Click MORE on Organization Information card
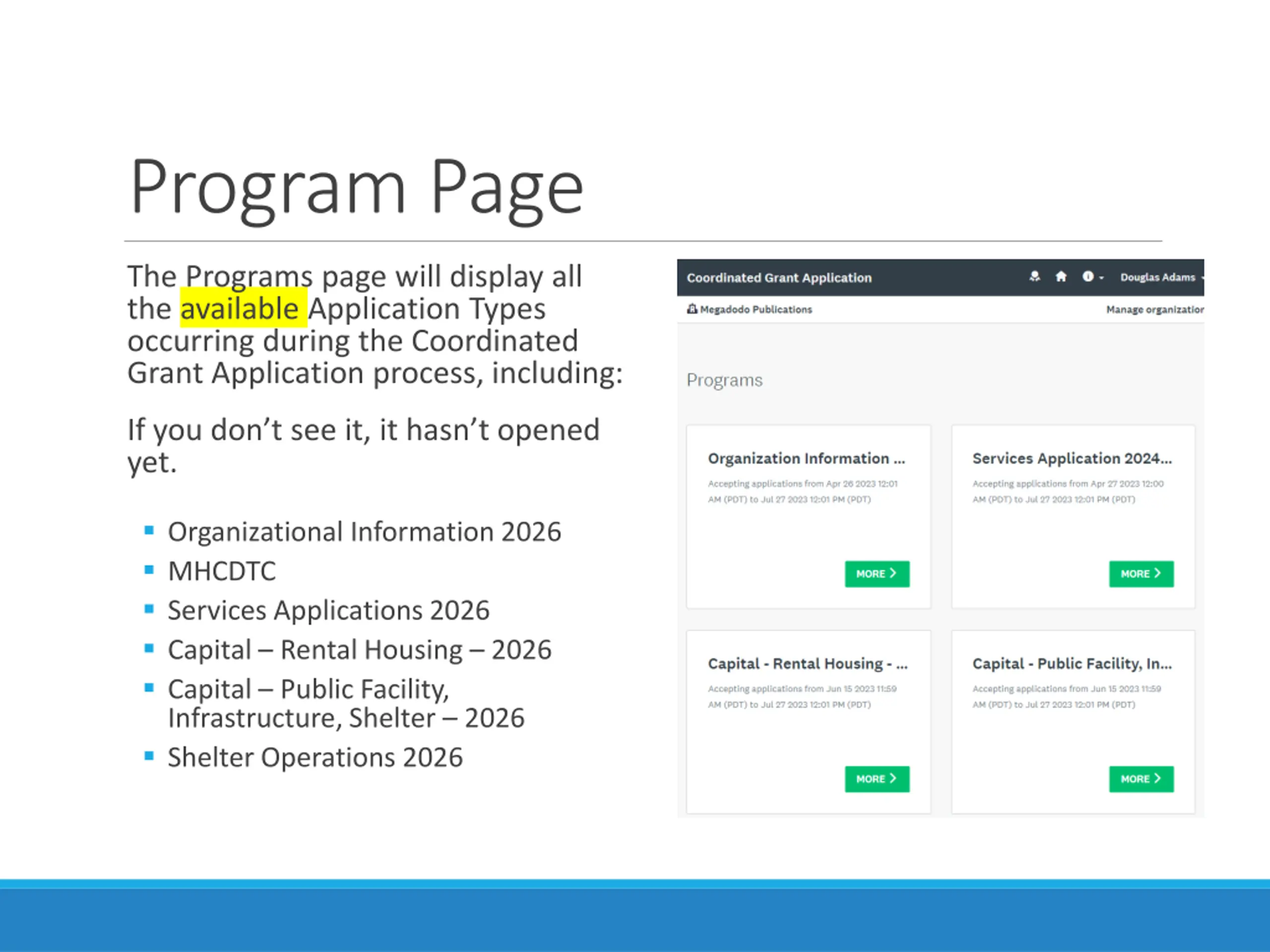Image resolution: width=1270 pixels, height=952 pixels. [x=877, y=574]
